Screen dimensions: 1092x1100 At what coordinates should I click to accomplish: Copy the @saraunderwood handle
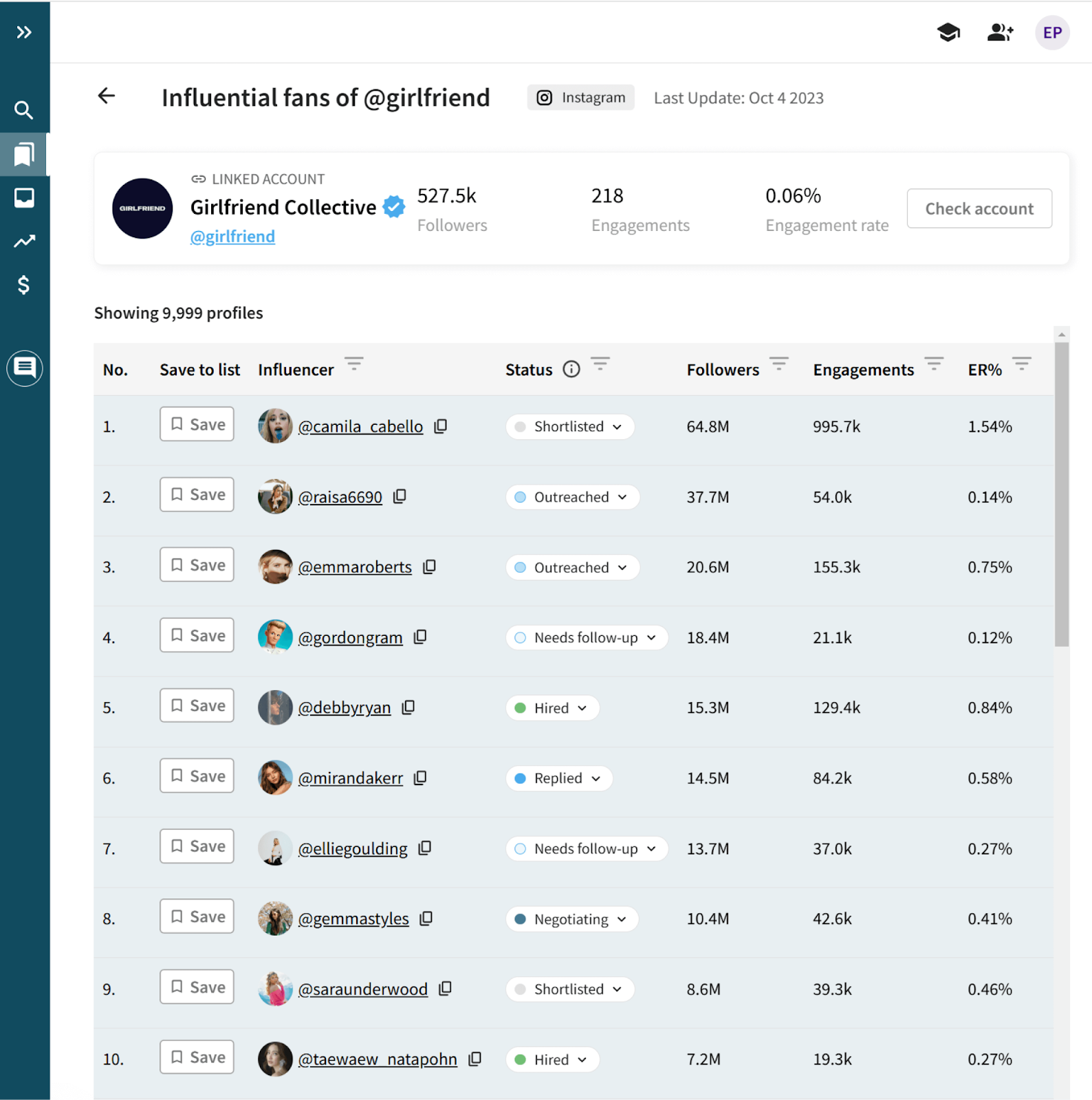446,989
